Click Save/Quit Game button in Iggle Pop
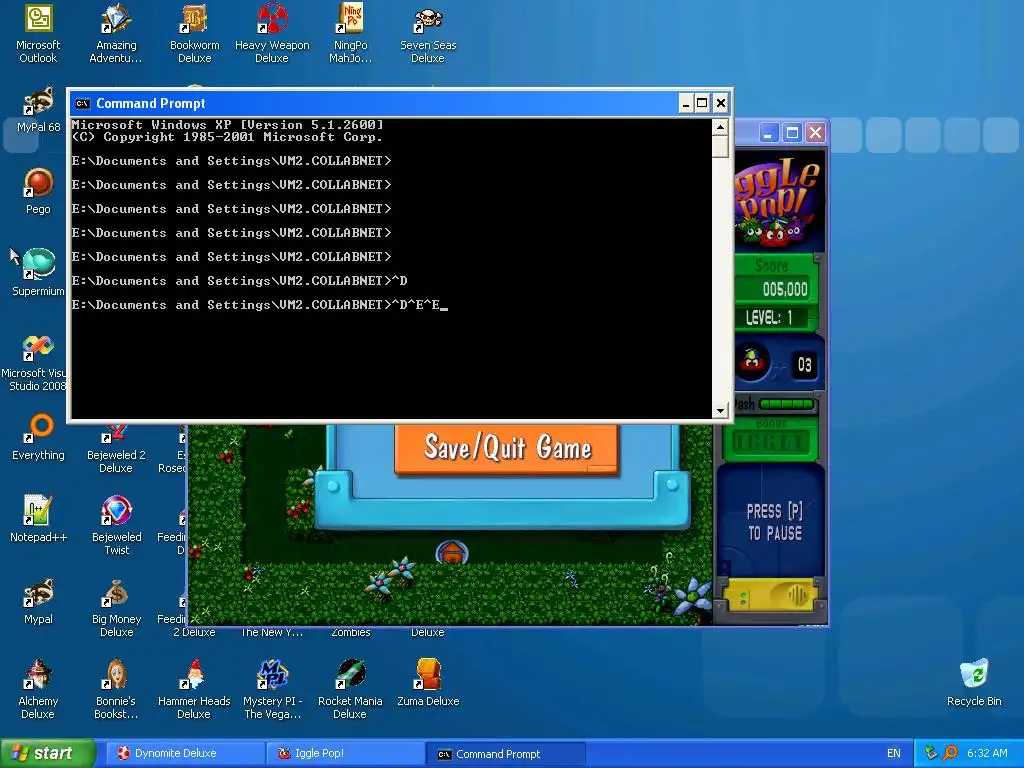1024x768 pixels. tap(506, 449)
